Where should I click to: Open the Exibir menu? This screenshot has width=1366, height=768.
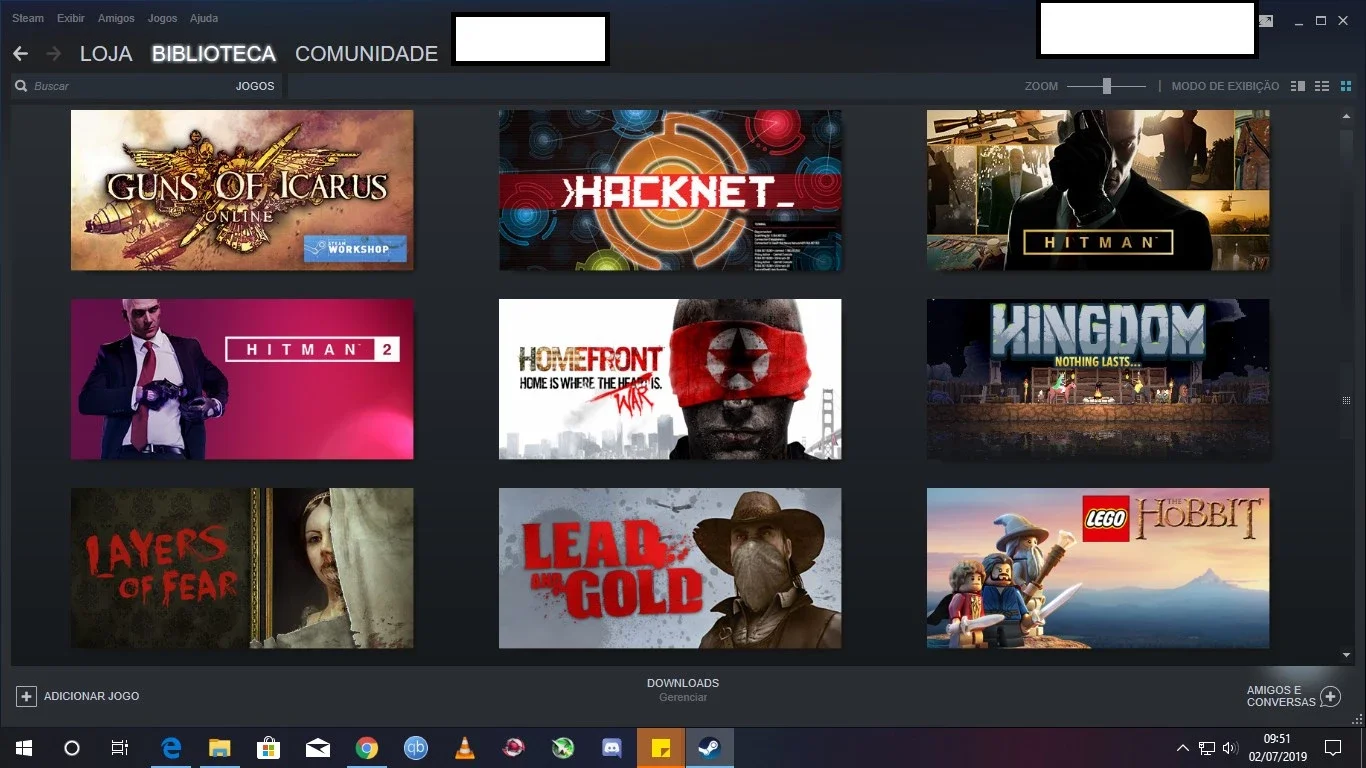tap(71, 18)
